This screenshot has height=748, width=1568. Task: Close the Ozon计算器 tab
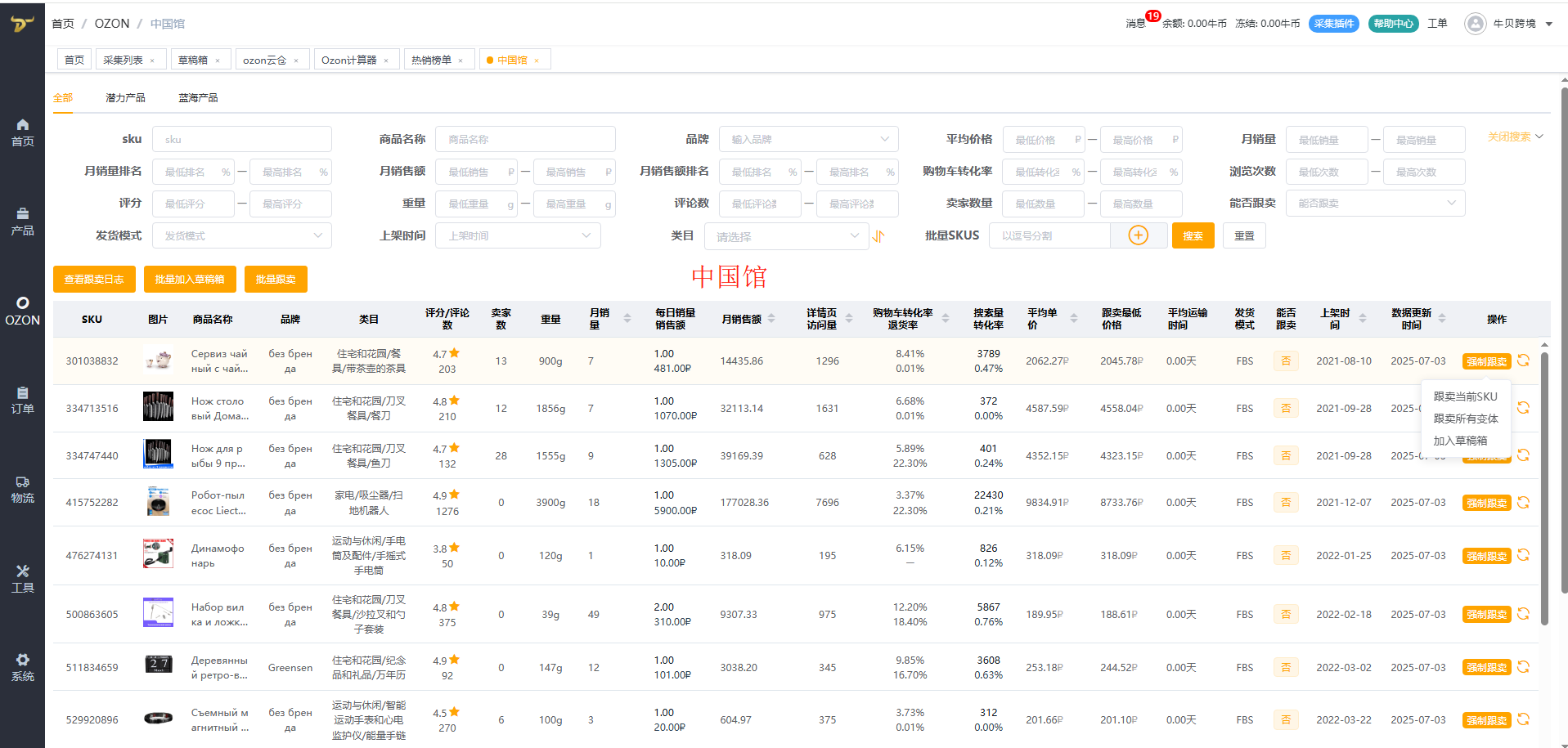pyautogui.click(x=386, y=60)
